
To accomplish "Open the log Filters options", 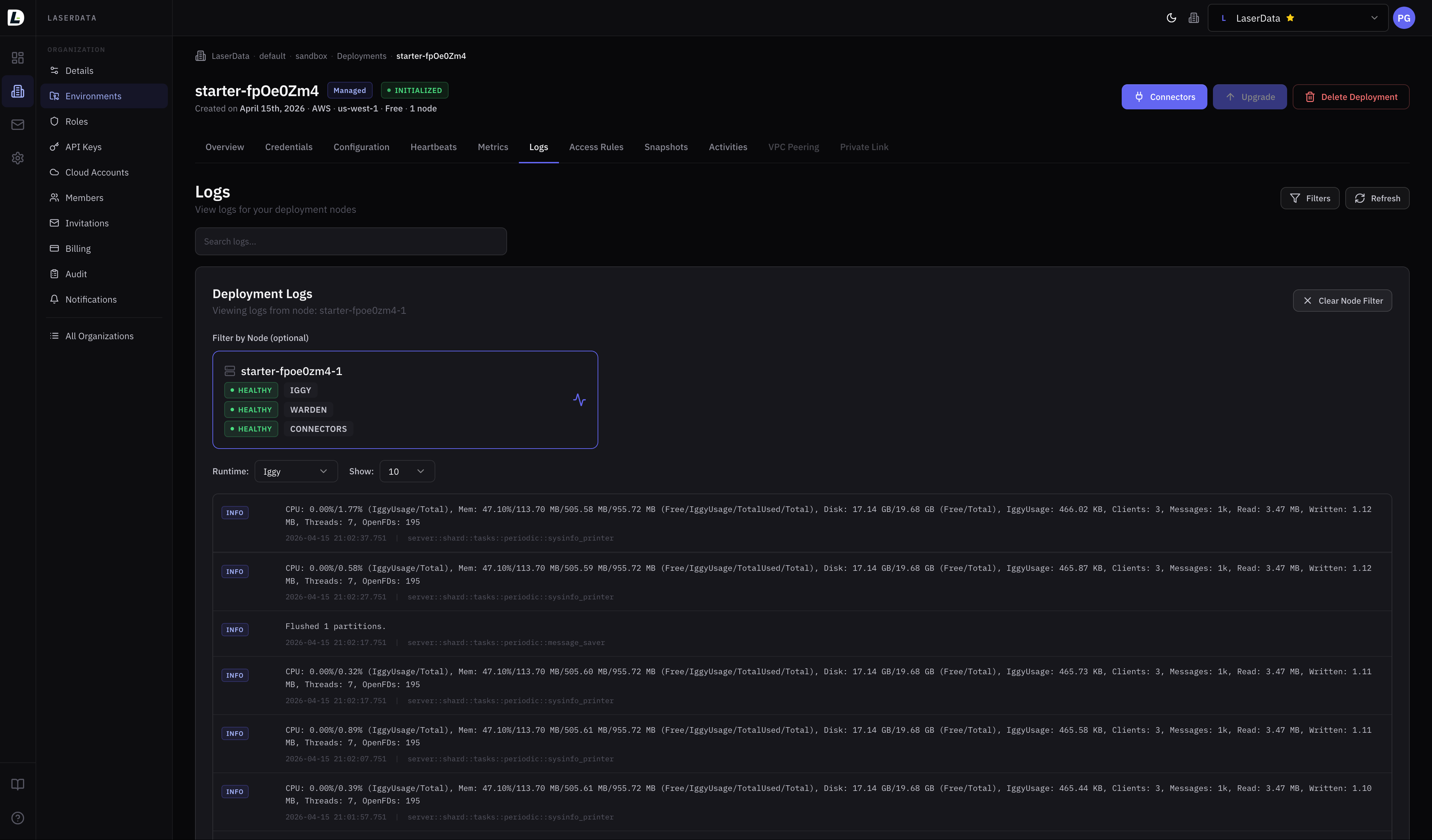I will pos(1310,198).
